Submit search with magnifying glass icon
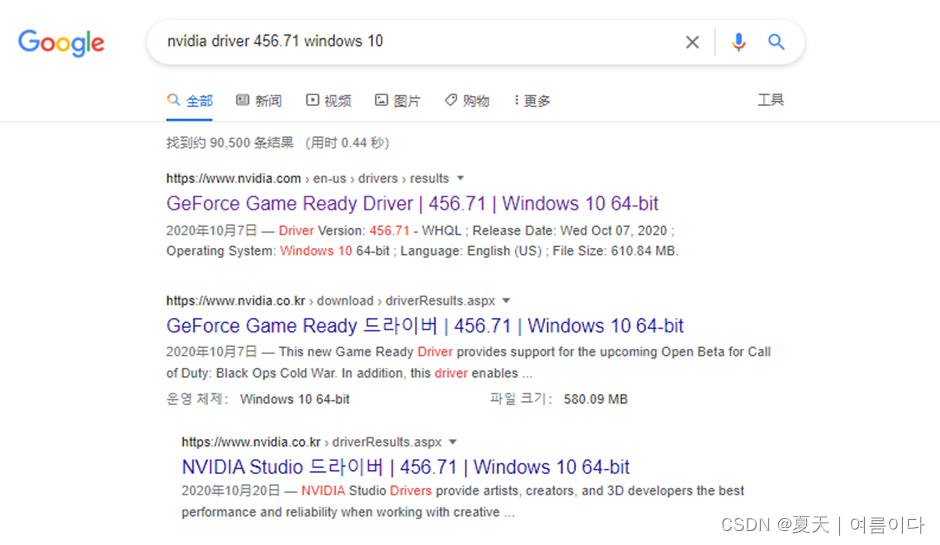 tap(776, 42)
